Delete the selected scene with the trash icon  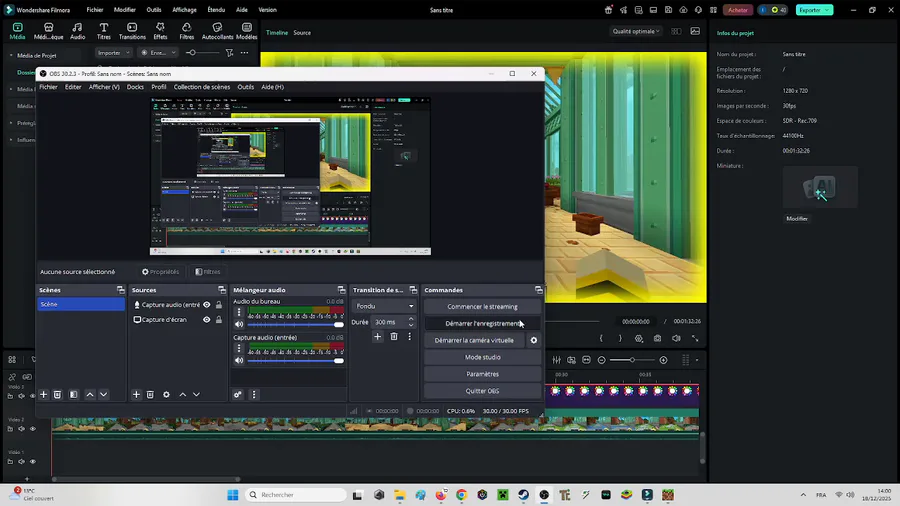pyautogui.click(x=58, y=395)
